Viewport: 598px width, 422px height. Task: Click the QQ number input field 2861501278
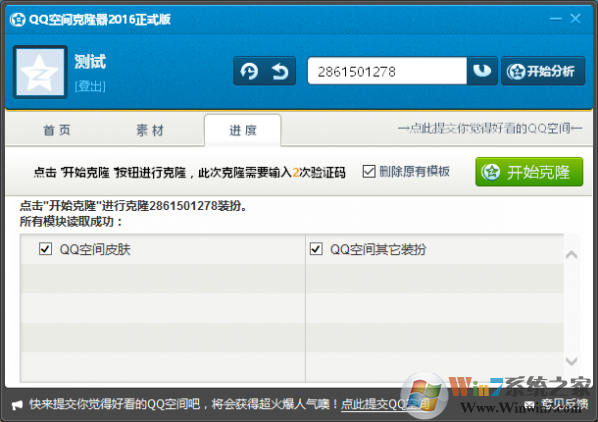[387, 71]
